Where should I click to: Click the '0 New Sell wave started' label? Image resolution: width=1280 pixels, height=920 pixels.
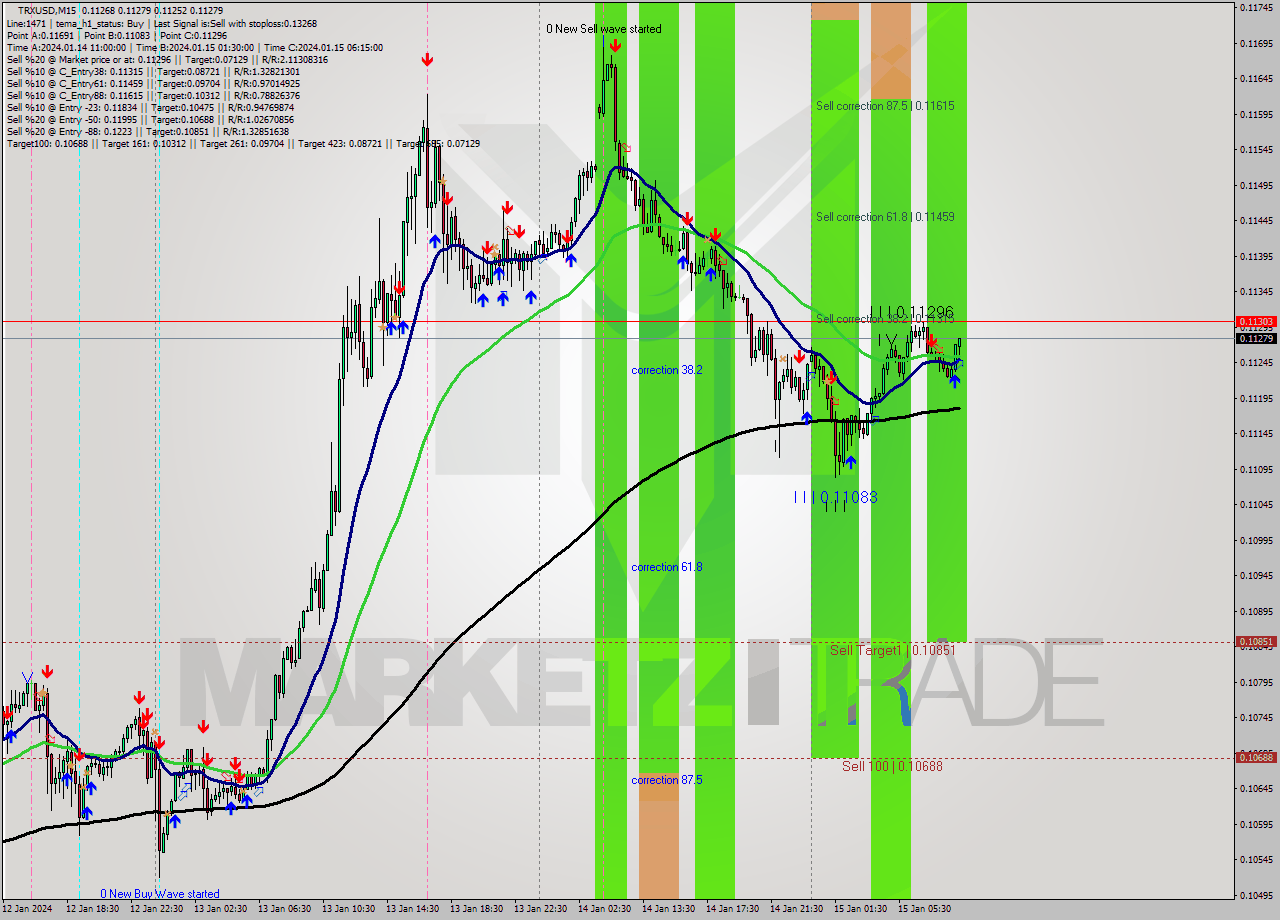pyautogui.click(x=603, y=29)
